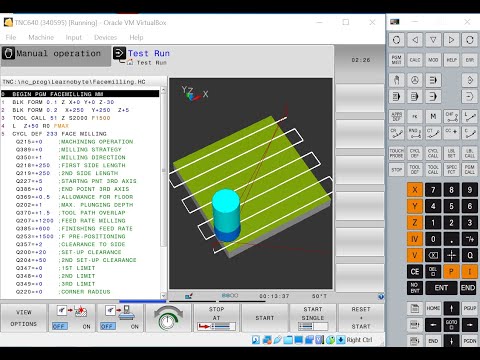
Task: Click the TOUCH PROBE key
Action: (x=396, y=153)
